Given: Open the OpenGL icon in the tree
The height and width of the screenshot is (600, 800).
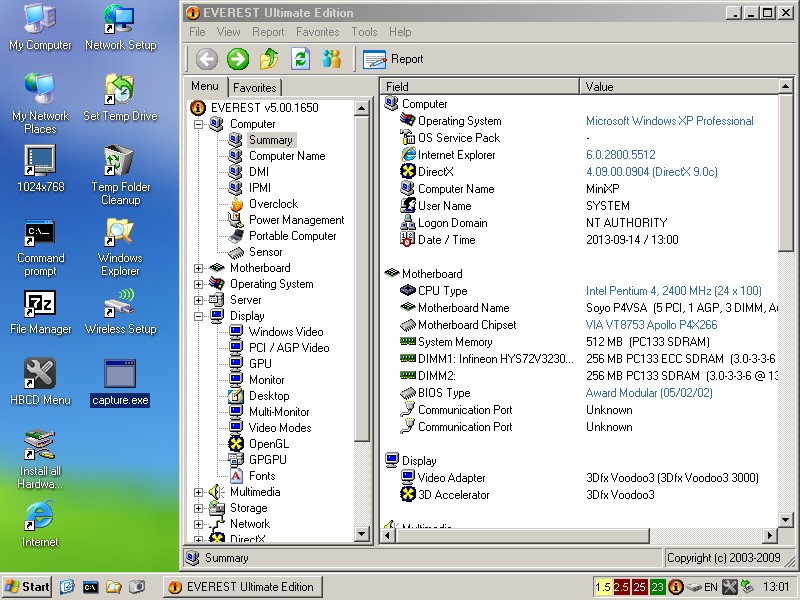Looking at the screenshot, I should [236, 444].
